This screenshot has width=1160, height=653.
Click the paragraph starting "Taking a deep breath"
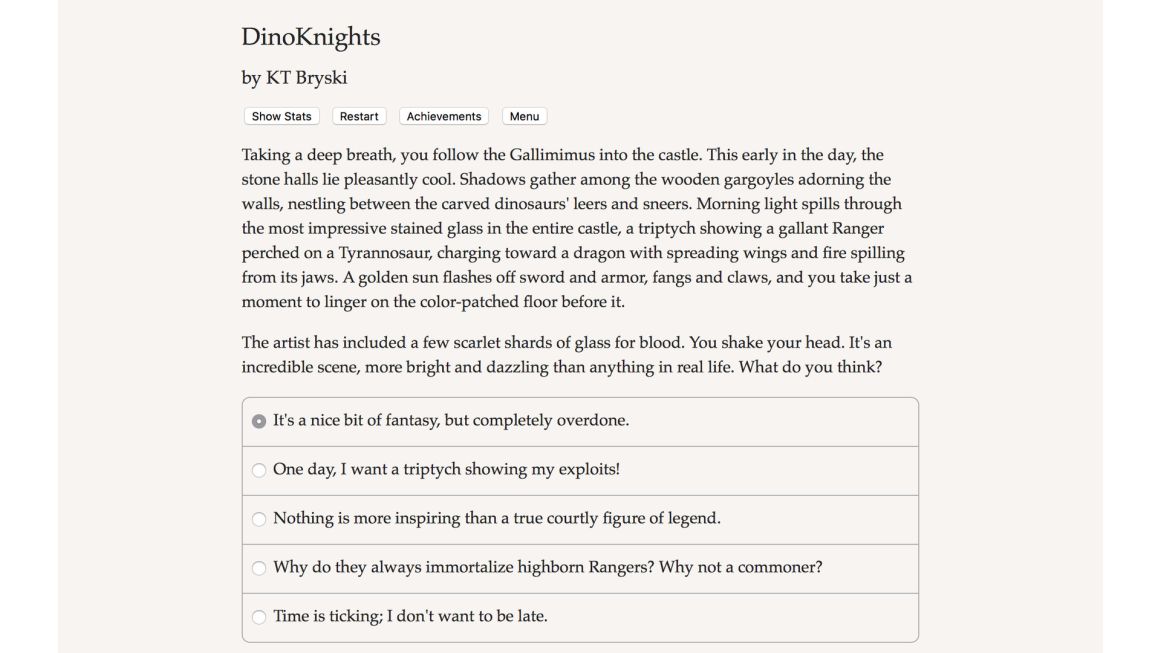coord(577,228)
